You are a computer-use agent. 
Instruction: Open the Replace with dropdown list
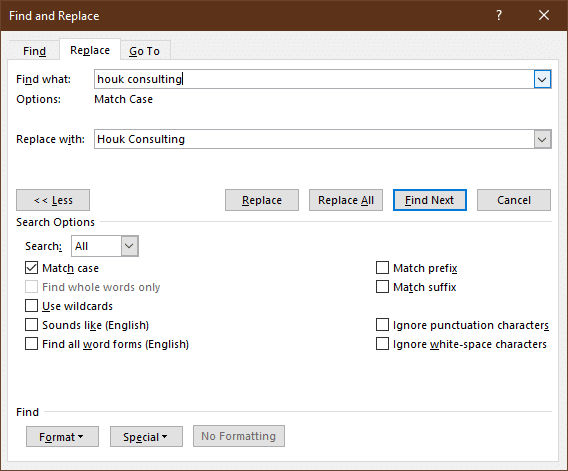(x=542, y=139)
